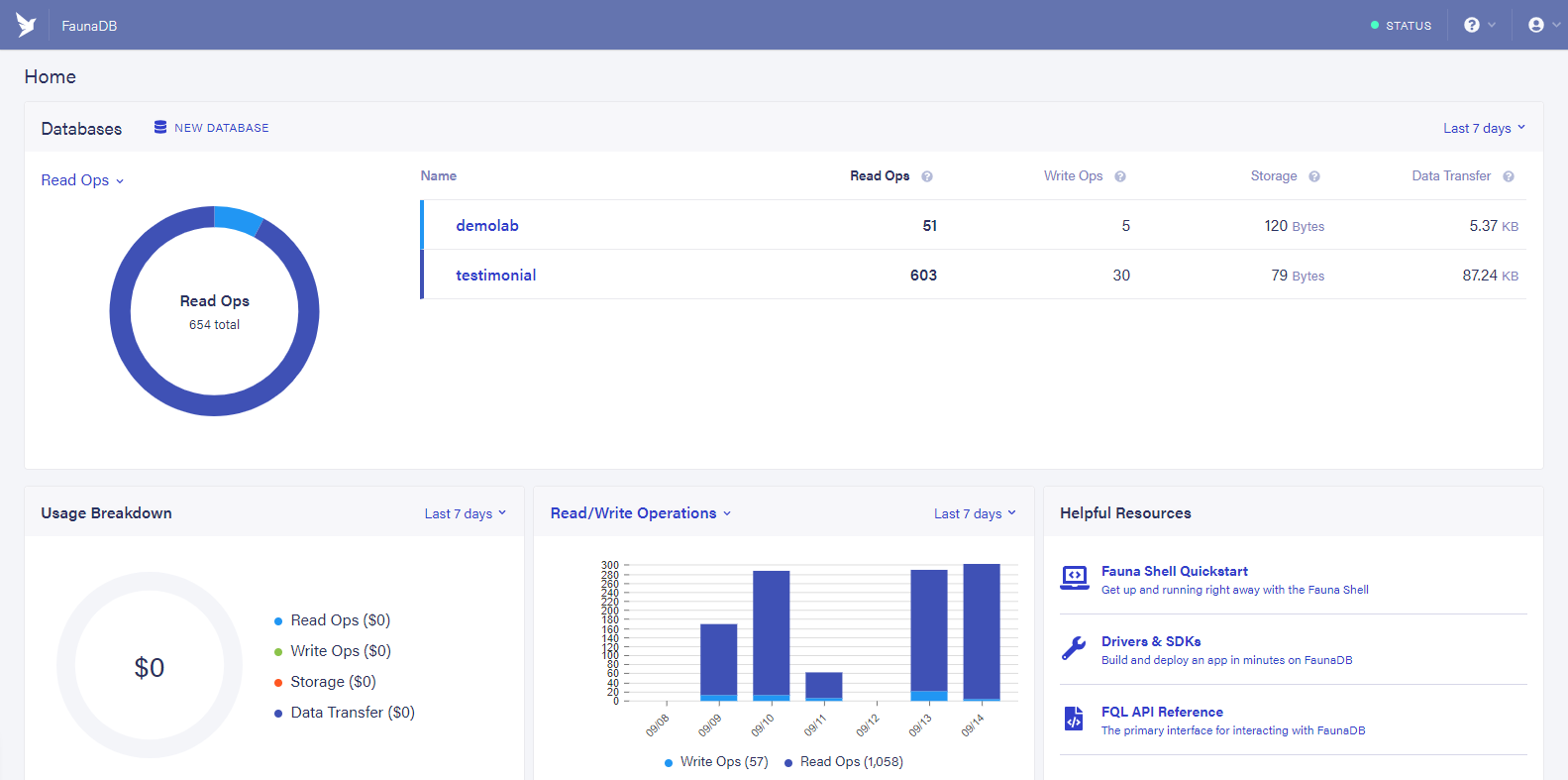Click the 09/10 bar in operations chart
The width and height of the screenshot is (1568, 780).
click(772, 635)
